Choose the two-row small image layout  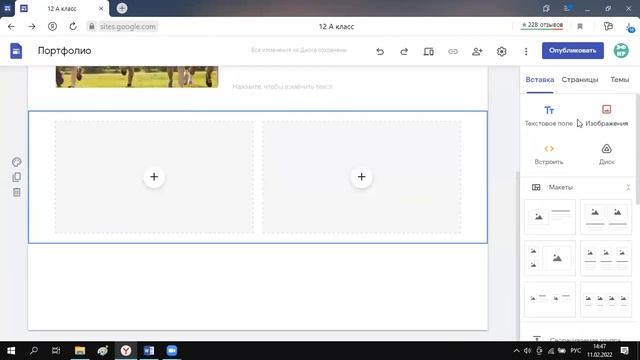point(550,299)
